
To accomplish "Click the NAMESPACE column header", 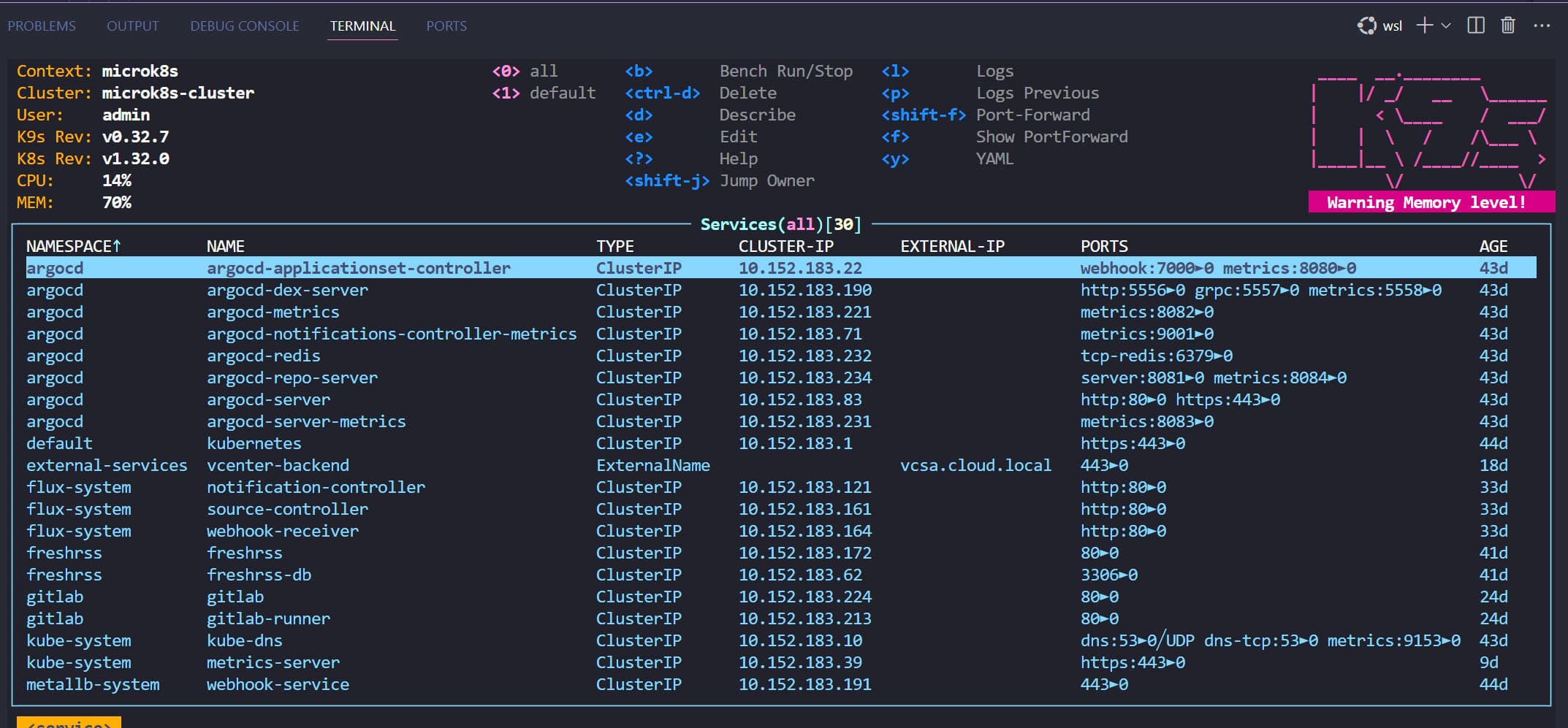I will tap(73, 246).
